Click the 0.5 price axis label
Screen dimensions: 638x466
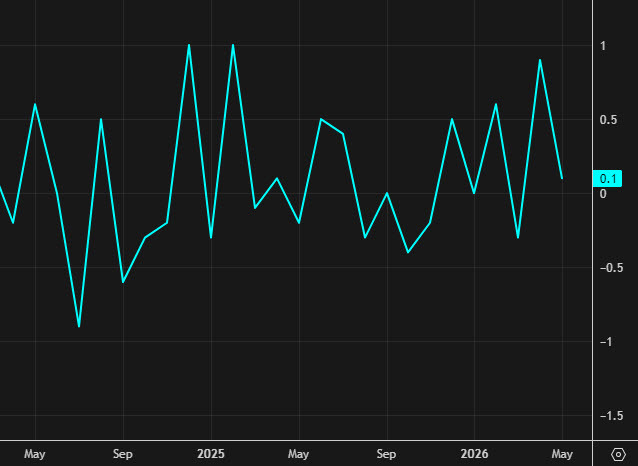(x=608, y=120)
